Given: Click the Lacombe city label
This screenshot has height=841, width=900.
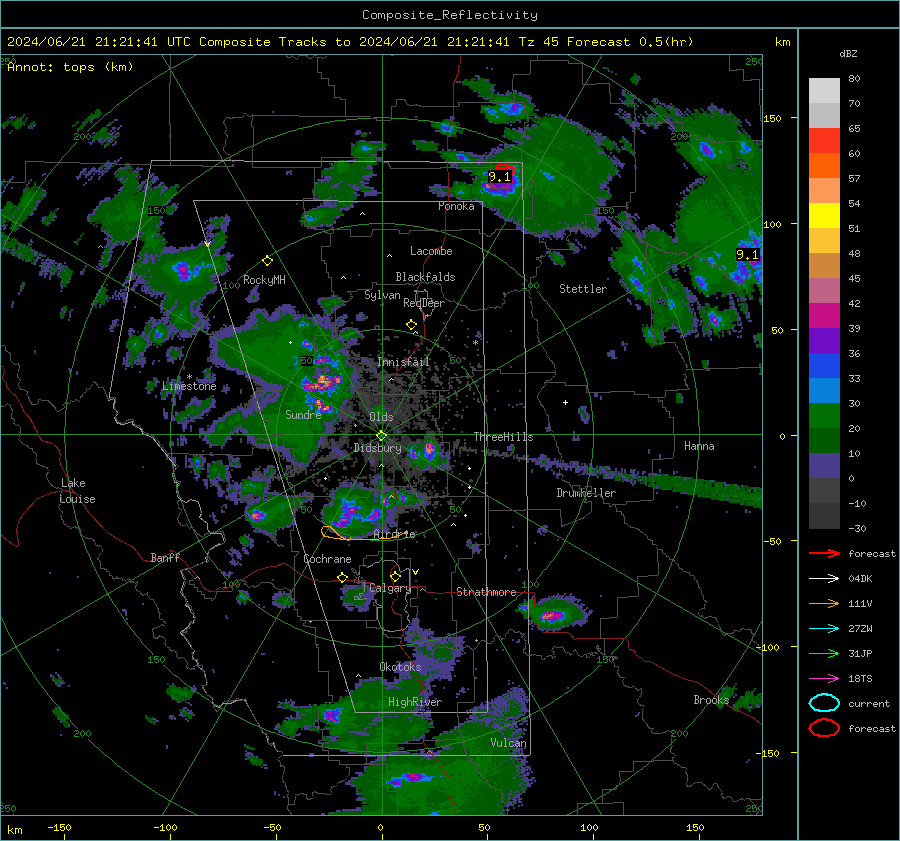Looking at the screenshot, I should [x=431, y=251].
